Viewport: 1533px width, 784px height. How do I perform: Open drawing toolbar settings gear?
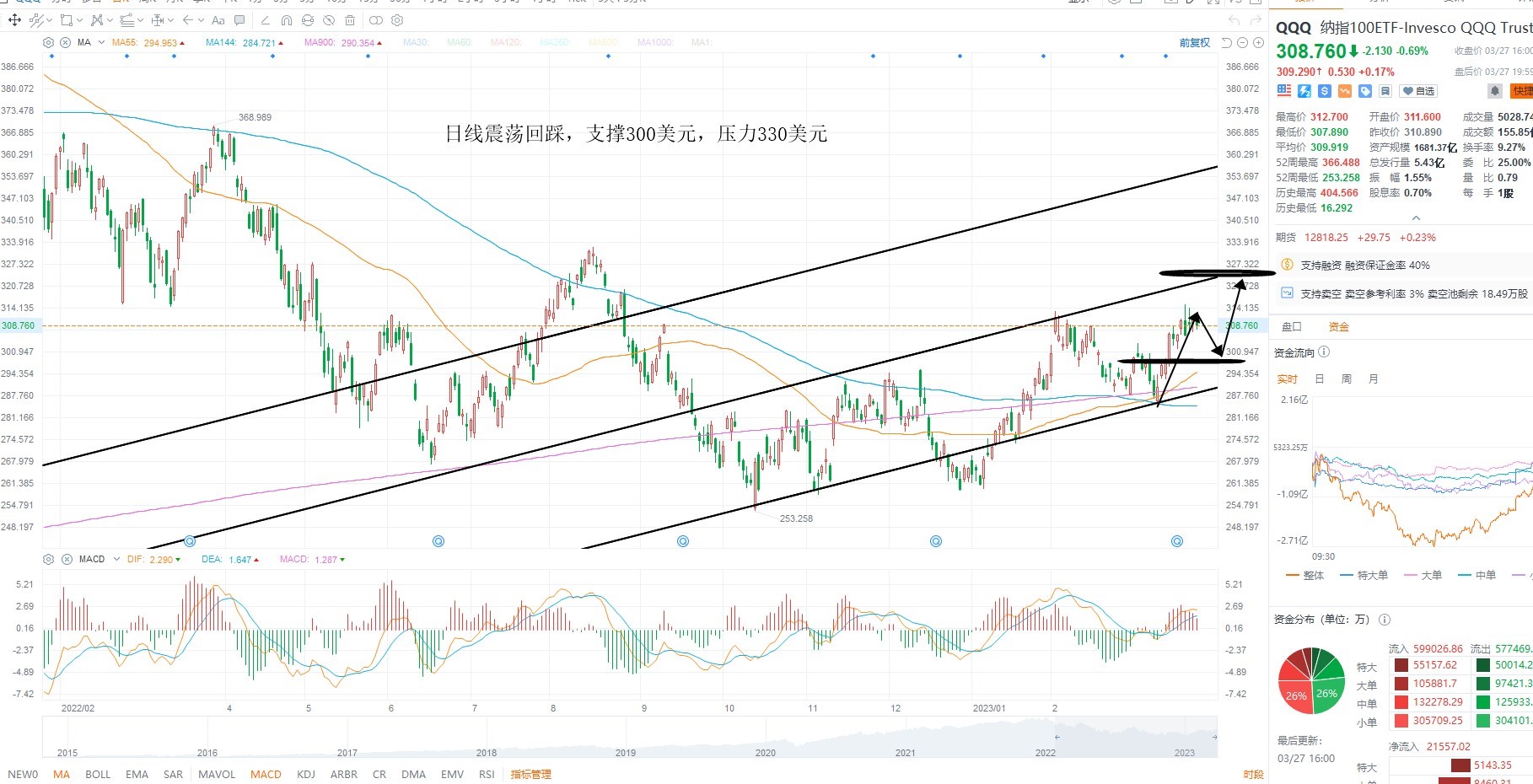397,20
